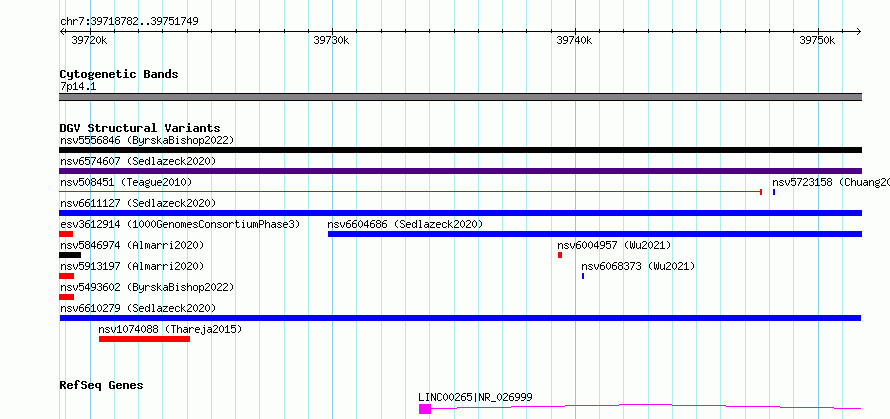Click the right arrowhead of the ruler
Screen dimensions: 890x419
(x=859, y=31)
